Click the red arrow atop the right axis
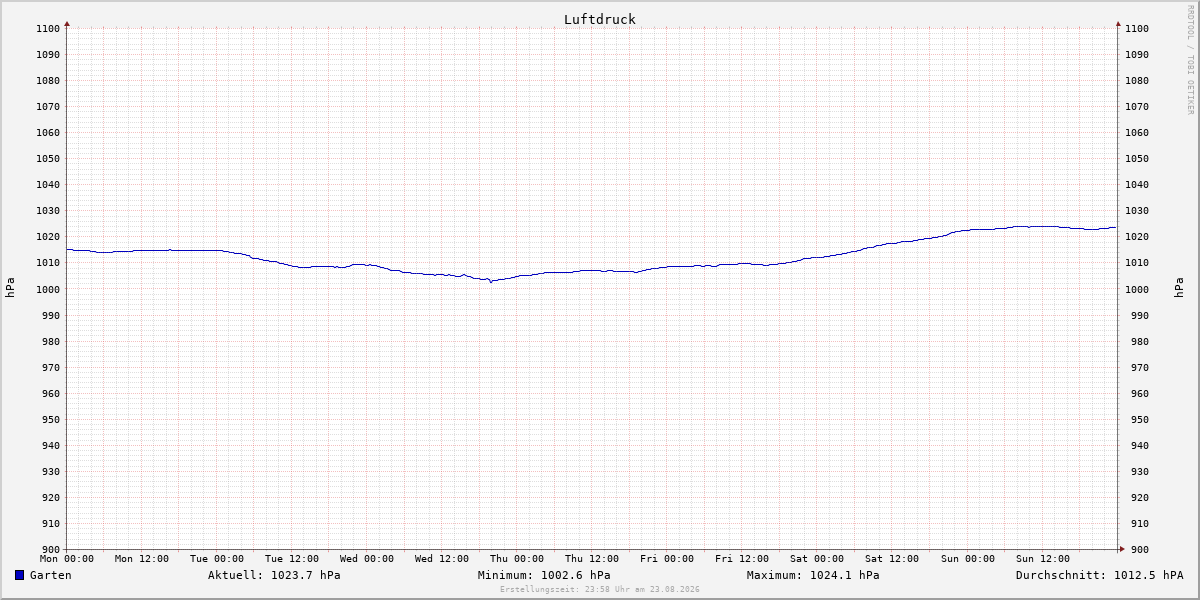1200x600 pixels. pyautogui.click(x=1118, y=23)
